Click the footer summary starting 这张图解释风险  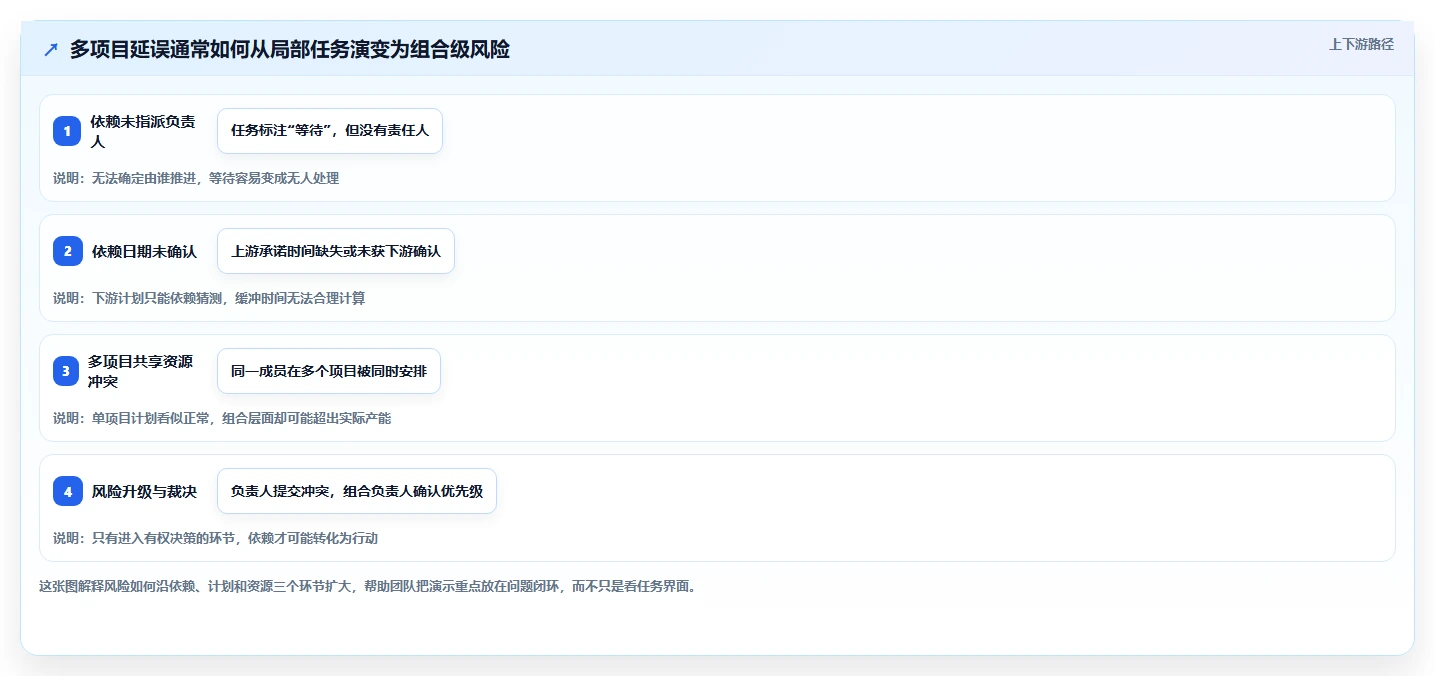(x=367, y=586)
